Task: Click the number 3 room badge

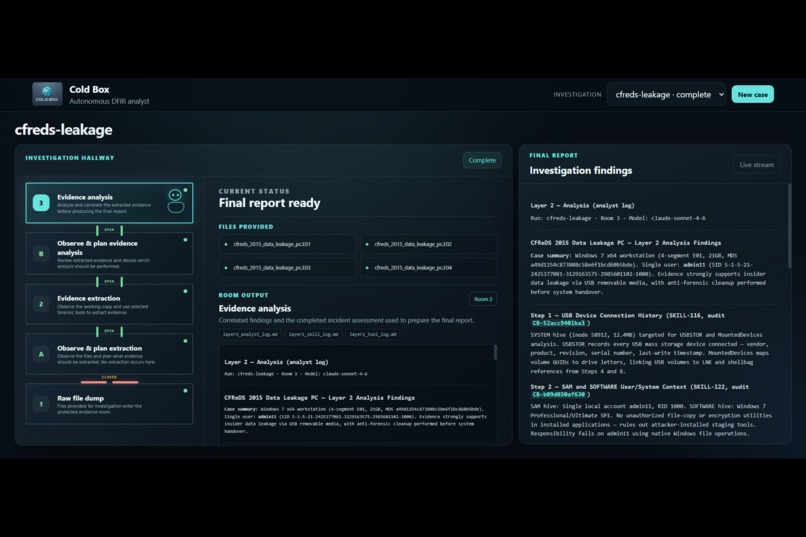Action: point(41,203)
